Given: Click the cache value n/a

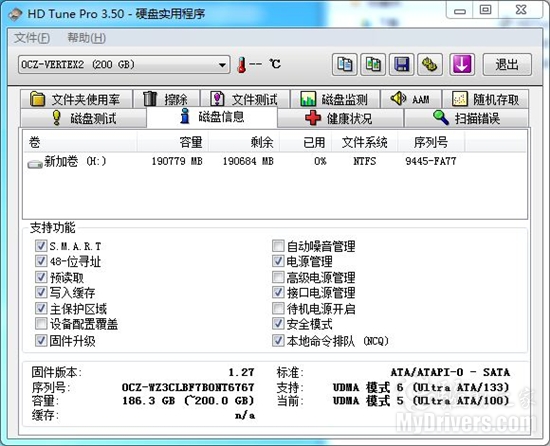Looking at the screenshot, I should (245, 415).
